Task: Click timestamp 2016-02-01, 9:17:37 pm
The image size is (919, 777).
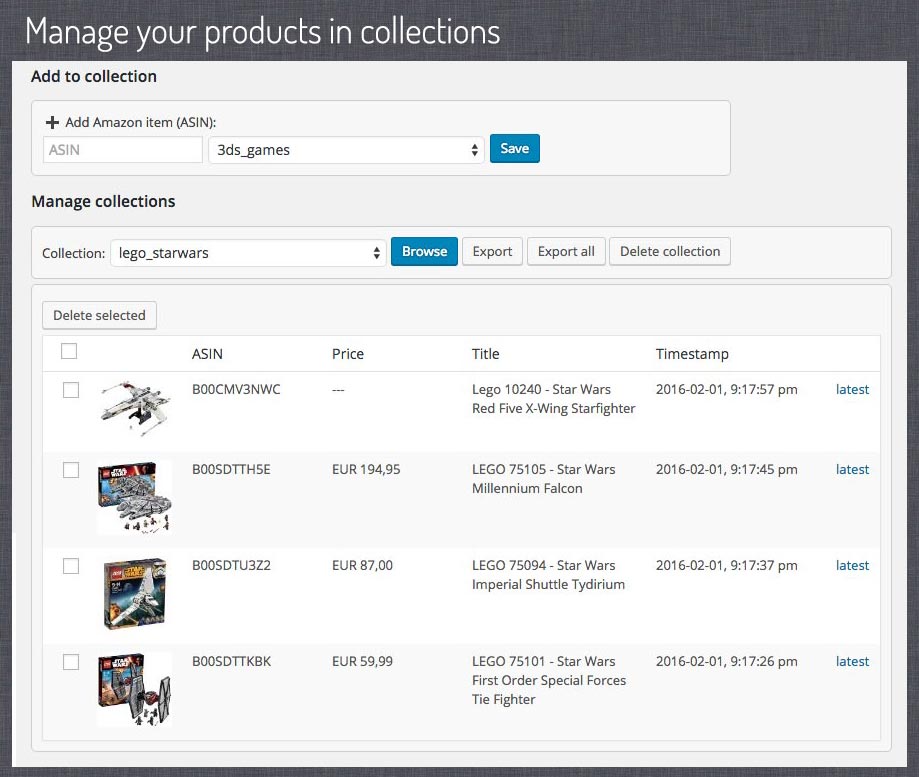Action: pos(726,565)
